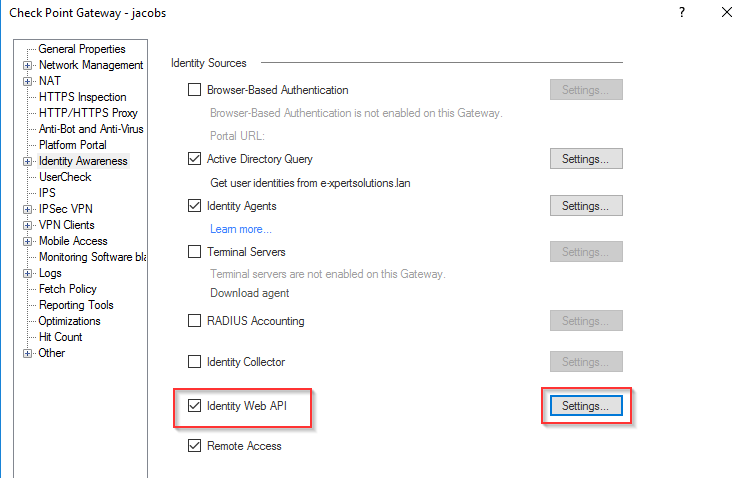Uncheck Active Directory Query
Image resolution: width=750 pixels, height=478 pixels.
(195, 159)
